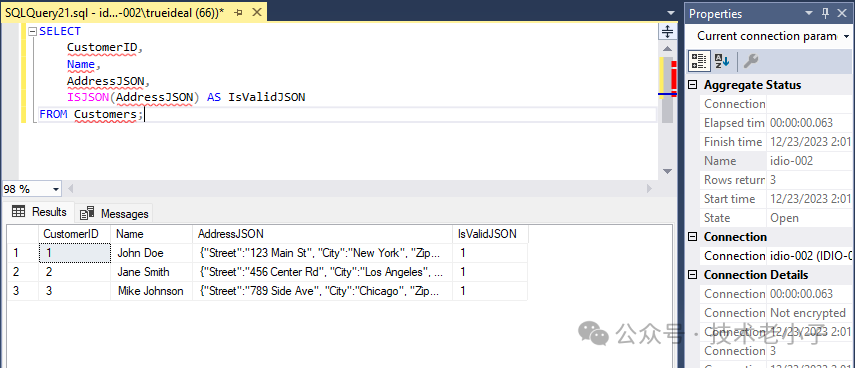Click the SELECT keyword in editor
The width and height of the screenshot is (855, 368).
click(60, 31)
